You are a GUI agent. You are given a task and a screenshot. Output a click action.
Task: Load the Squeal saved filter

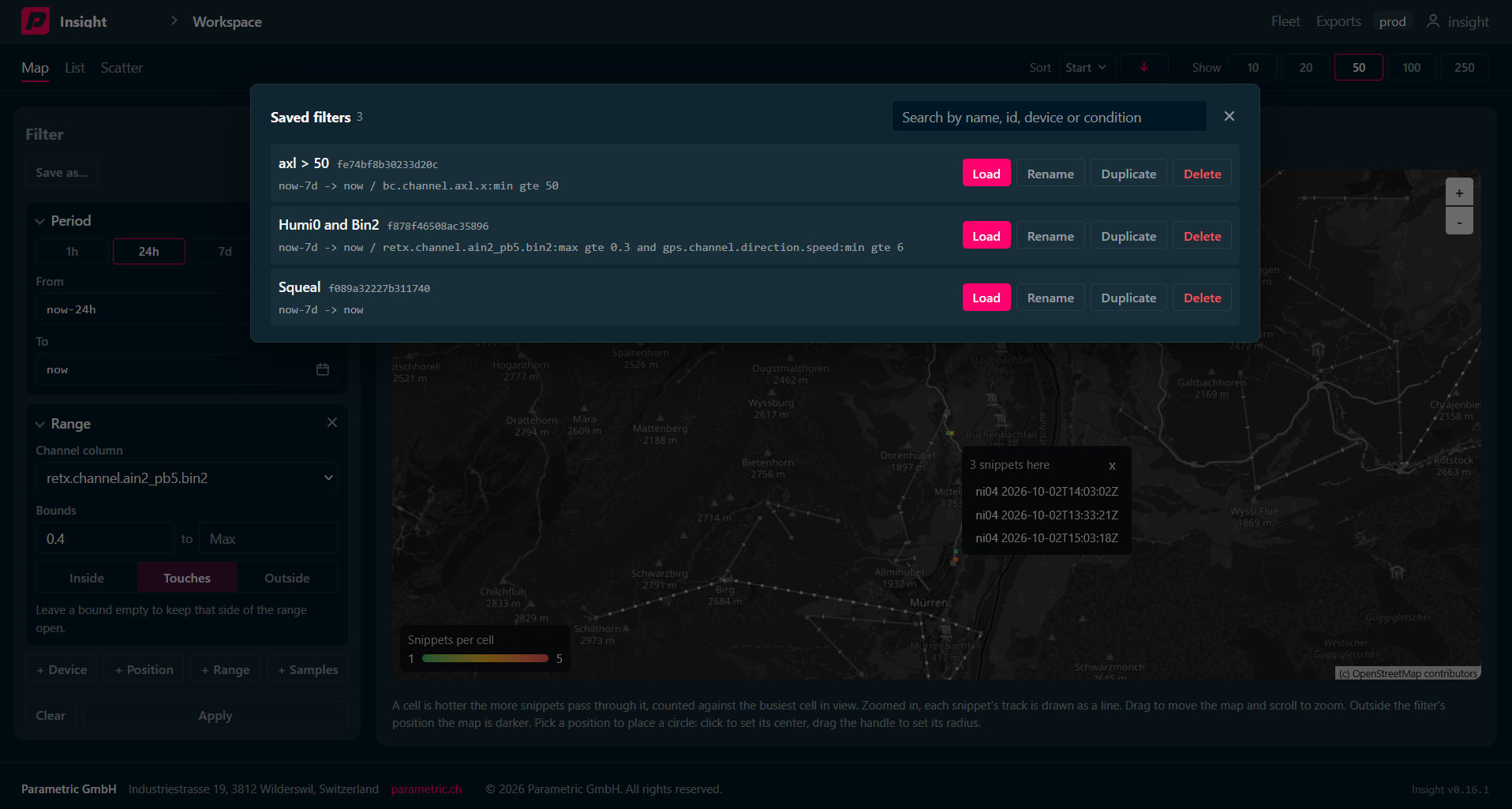tap(986, 298)
